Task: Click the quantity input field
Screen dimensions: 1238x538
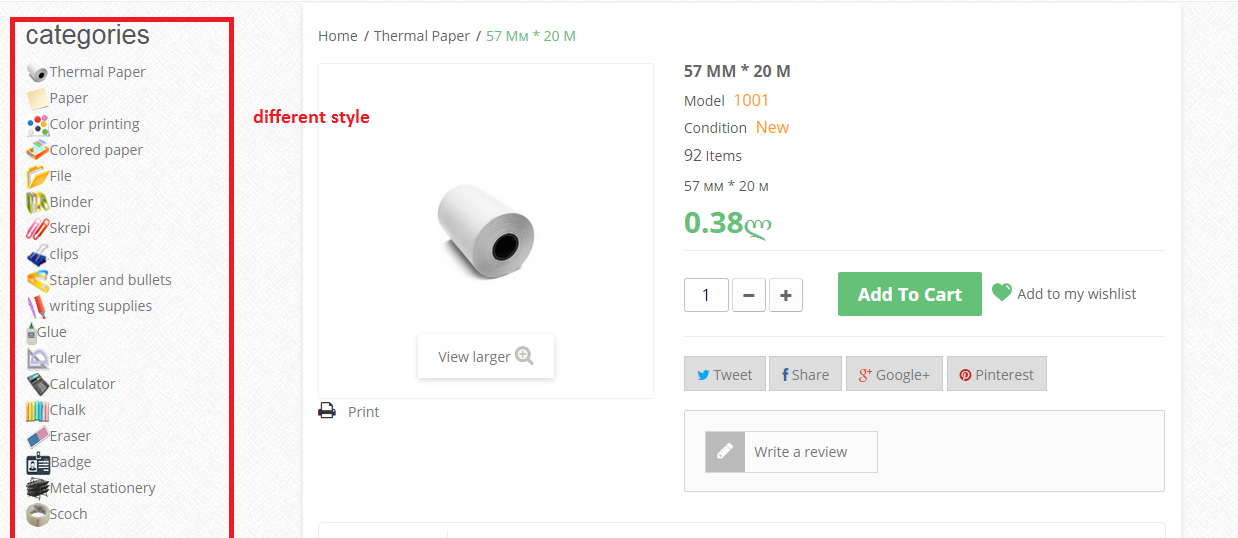Action: (706, 295)
